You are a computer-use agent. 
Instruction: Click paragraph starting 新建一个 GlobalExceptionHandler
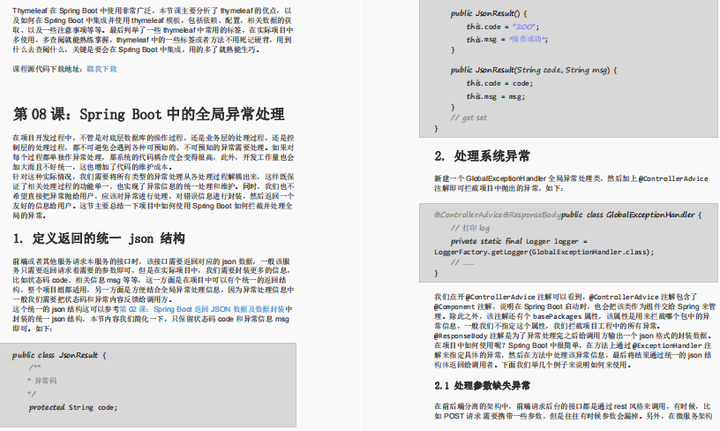(571, 183)
